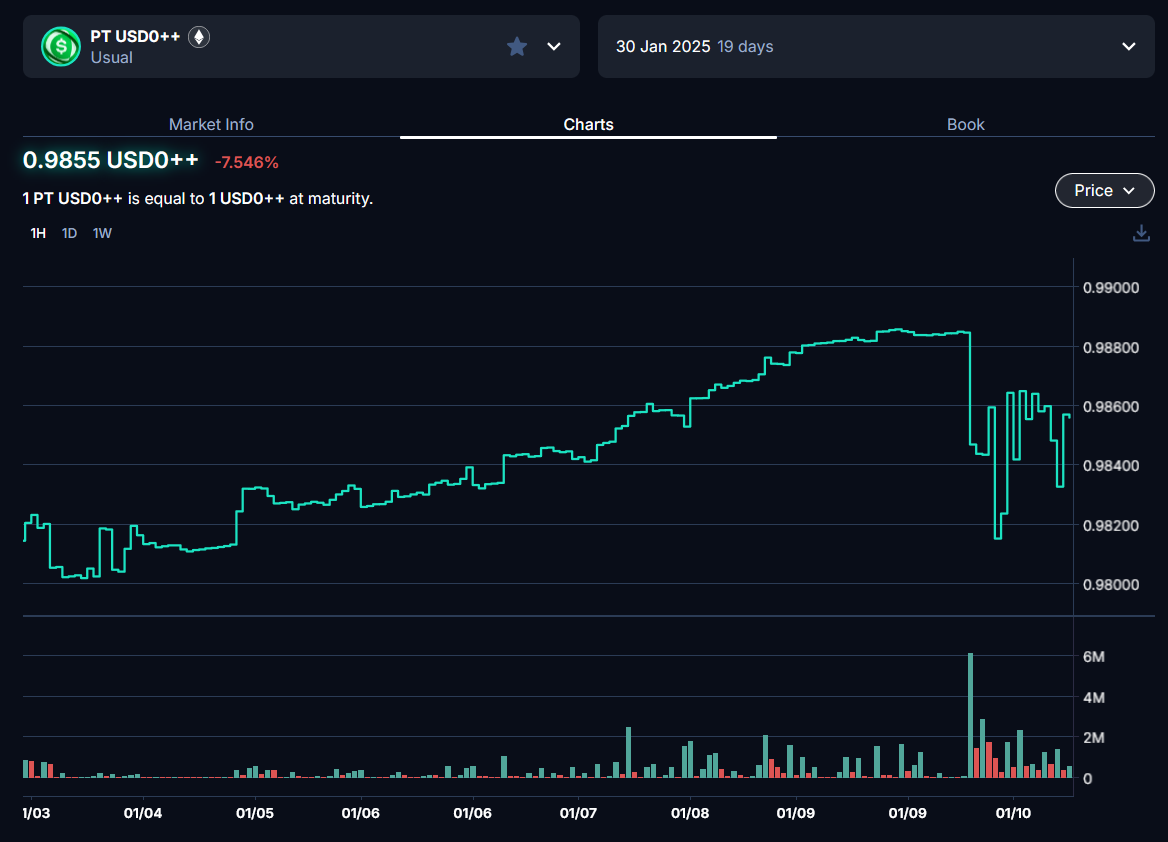
Task: Open the Book tab
Action: [x=965, y=124]
